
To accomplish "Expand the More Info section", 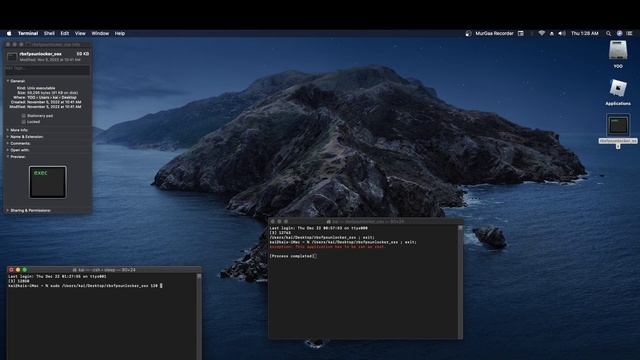I will coord(8,130).
